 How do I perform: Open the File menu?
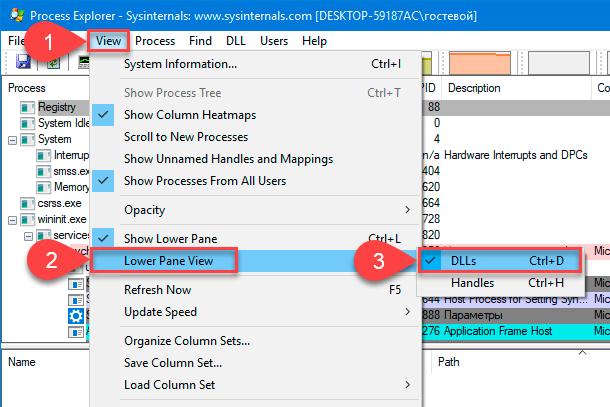(x=16, y=41)
